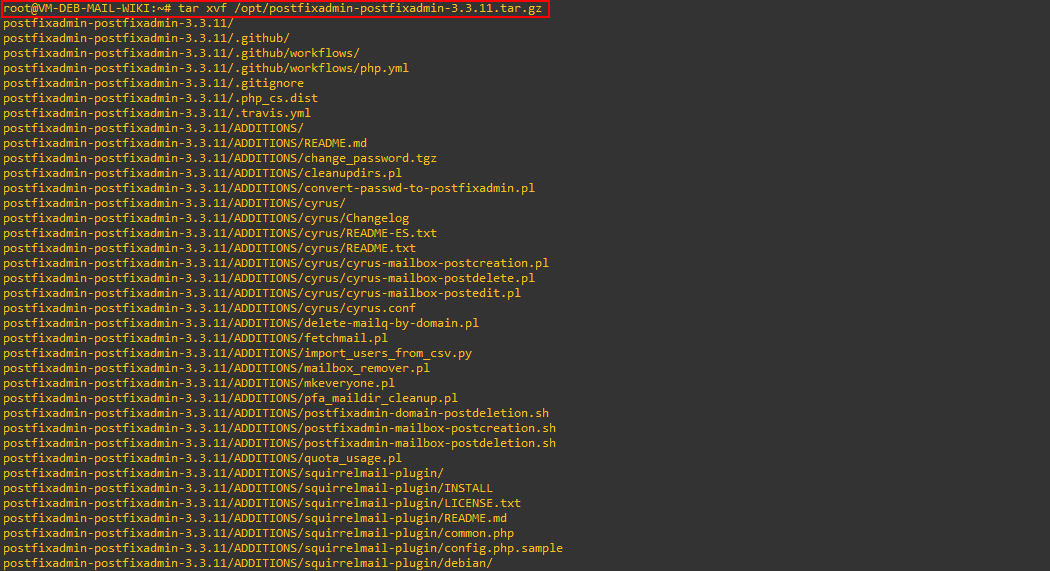Click cyrus-mailbox-postdelete.pl line
Image resolution: width=1050 pixels, height=571 pixels.
click(269, 278)
